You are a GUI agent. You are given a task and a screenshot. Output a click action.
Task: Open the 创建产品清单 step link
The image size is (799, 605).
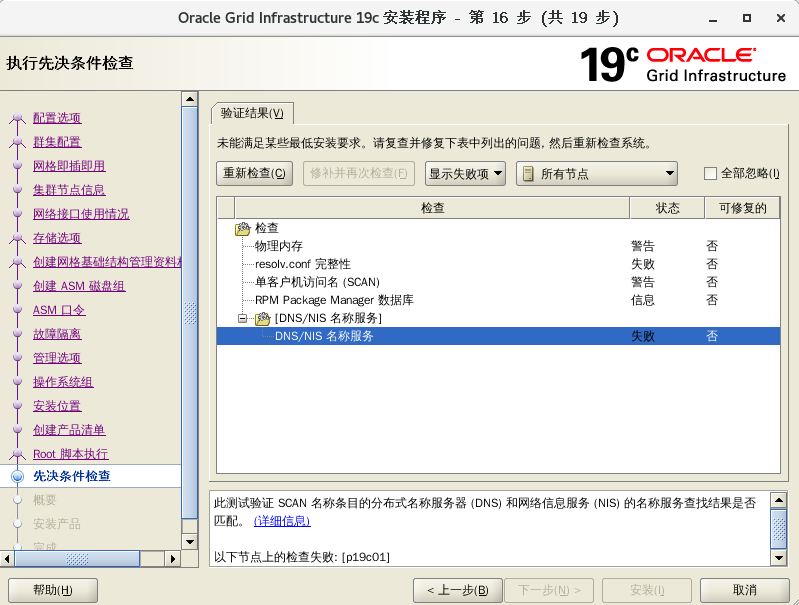click(69, 430)
